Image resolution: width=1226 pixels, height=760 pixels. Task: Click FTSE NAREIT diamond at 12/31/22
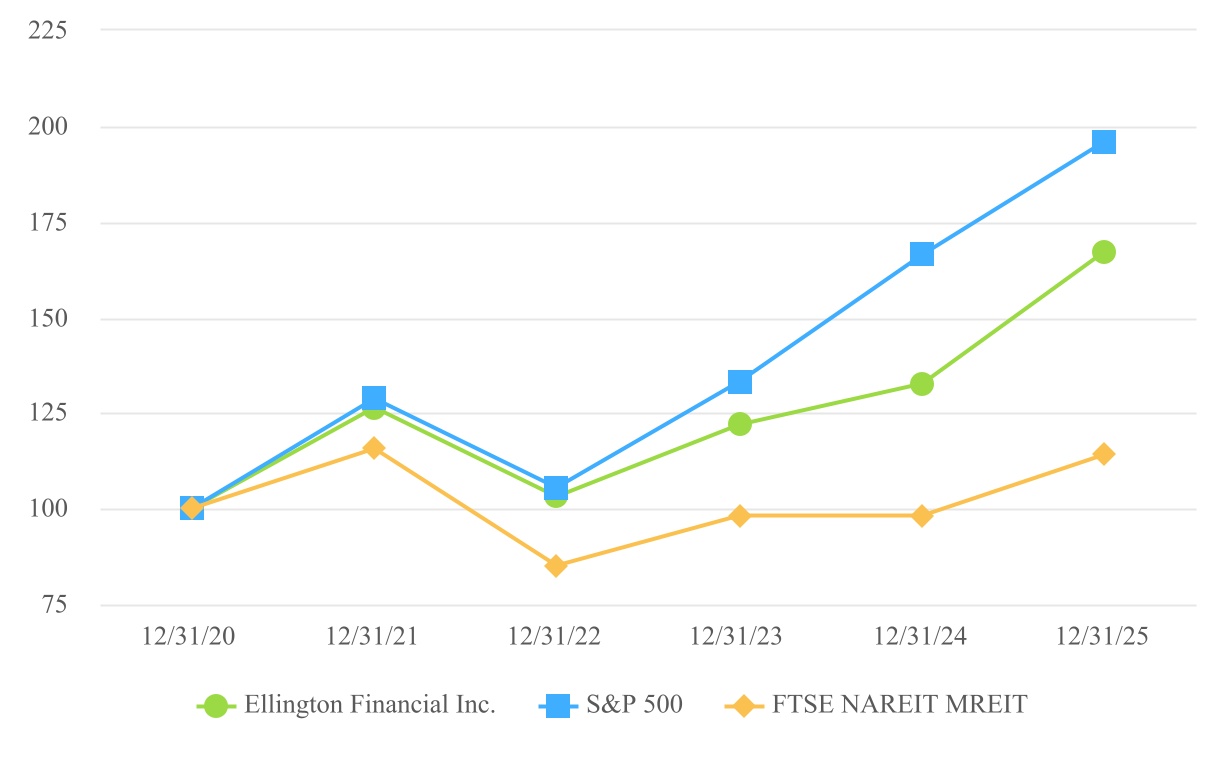point(557,566)
